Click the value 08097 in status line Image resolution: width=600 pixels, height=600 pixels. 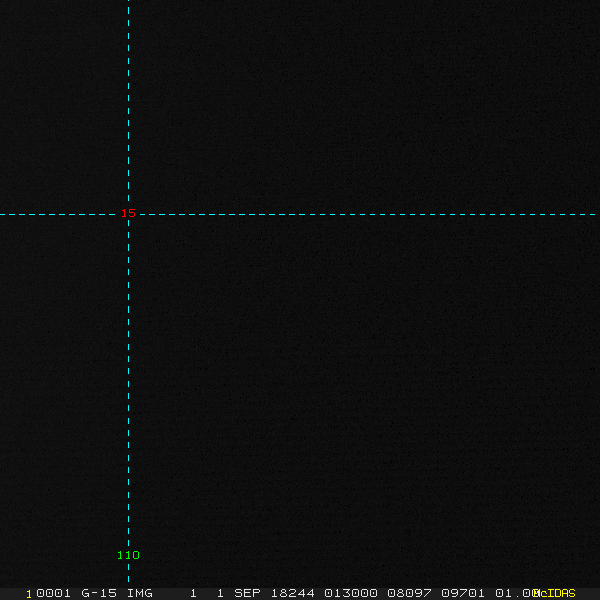[x=409, y=593]
